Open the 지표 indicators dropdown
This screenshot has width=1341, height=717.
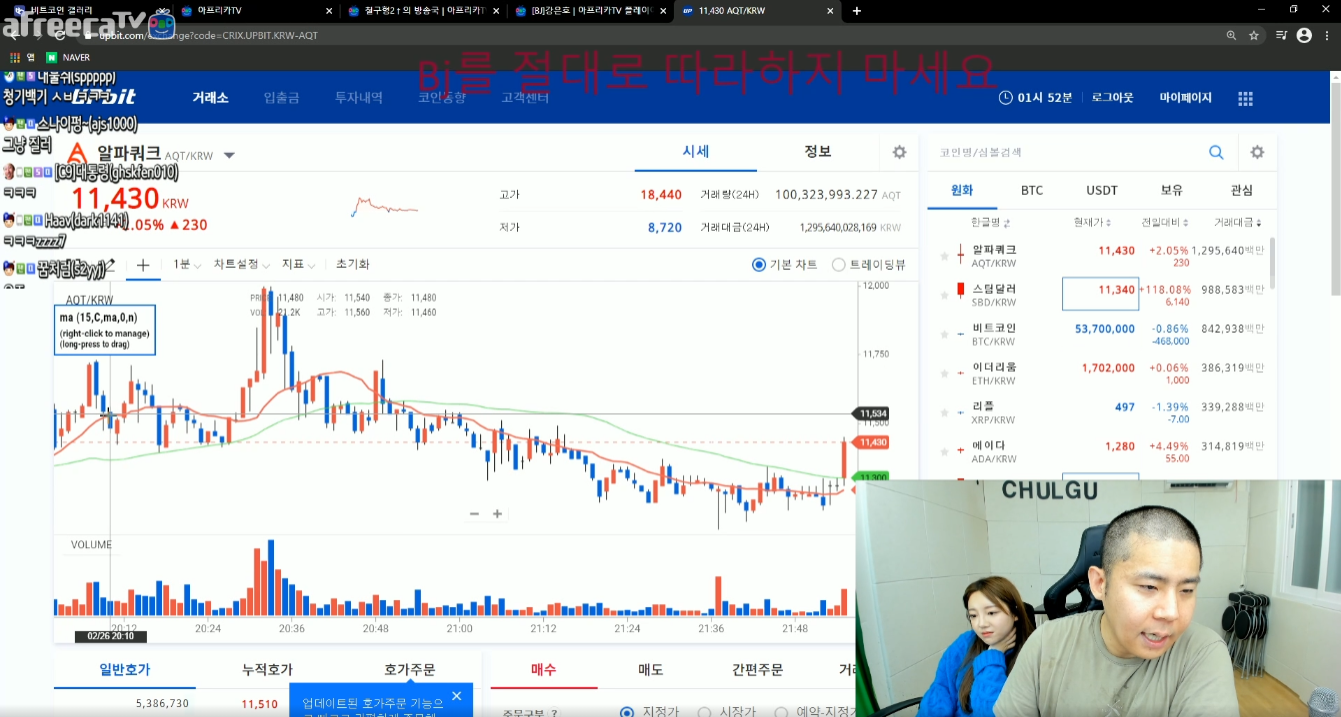pyautogui.click(x=298, y=265)
